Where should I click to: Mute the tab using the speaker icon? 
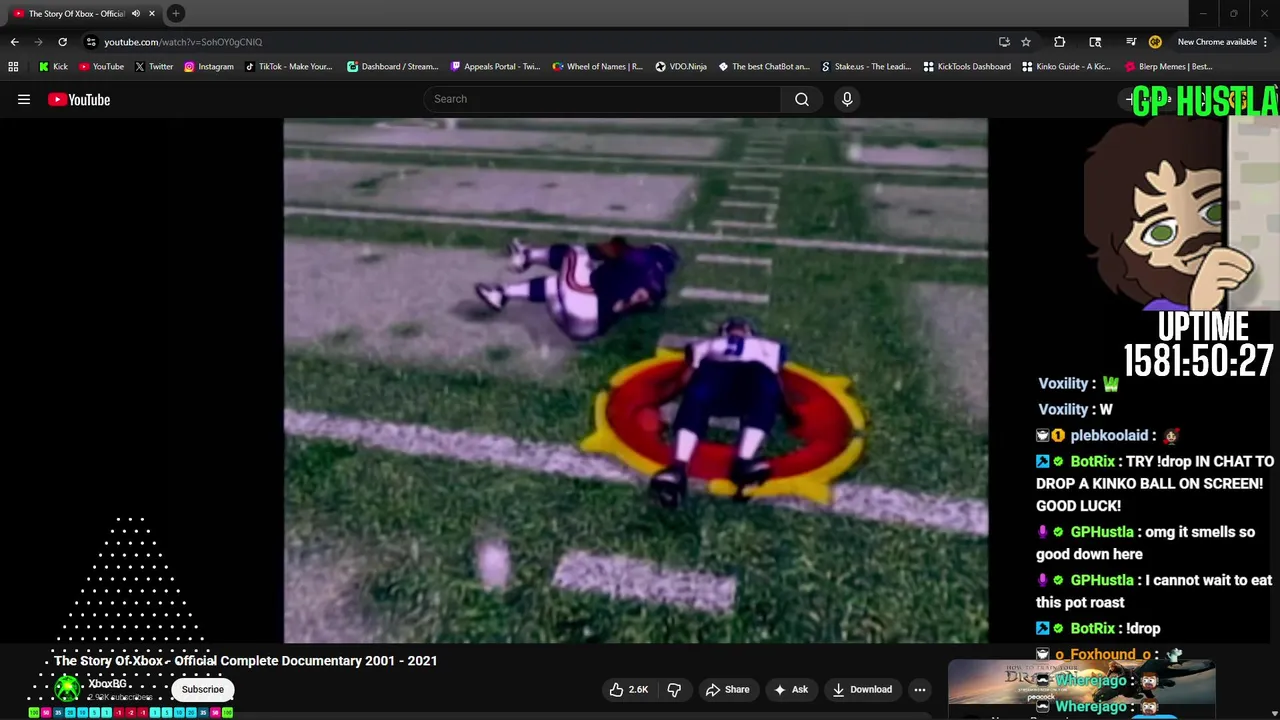click(135, 13)
